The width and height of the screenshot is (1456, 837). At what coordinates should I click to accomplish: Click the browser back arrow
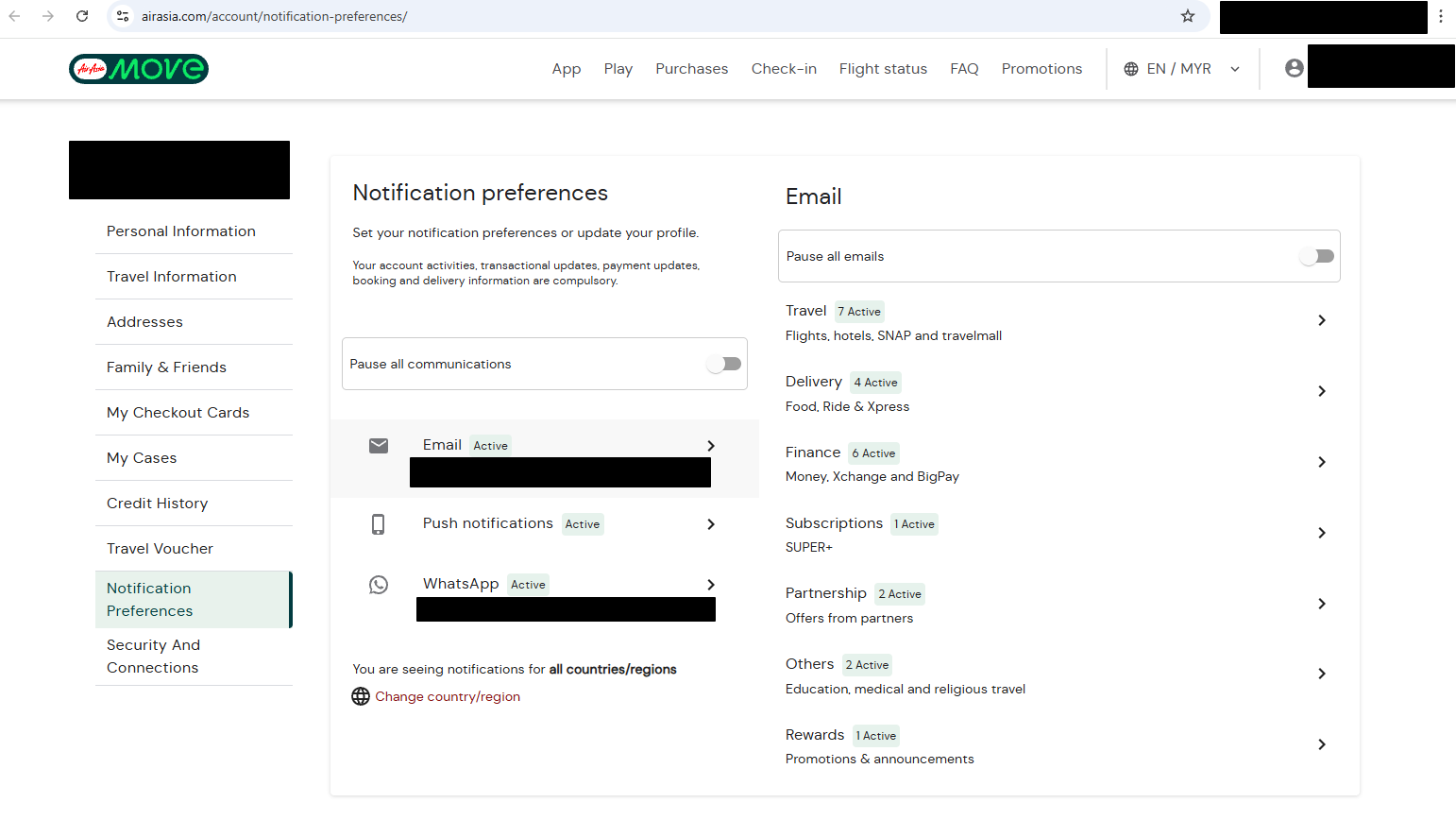point(15,16)
